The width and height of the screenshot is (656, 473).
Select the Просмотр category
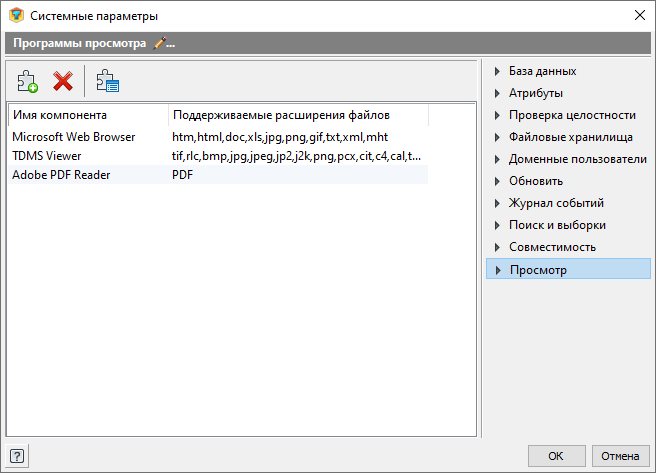coord(569,269)
